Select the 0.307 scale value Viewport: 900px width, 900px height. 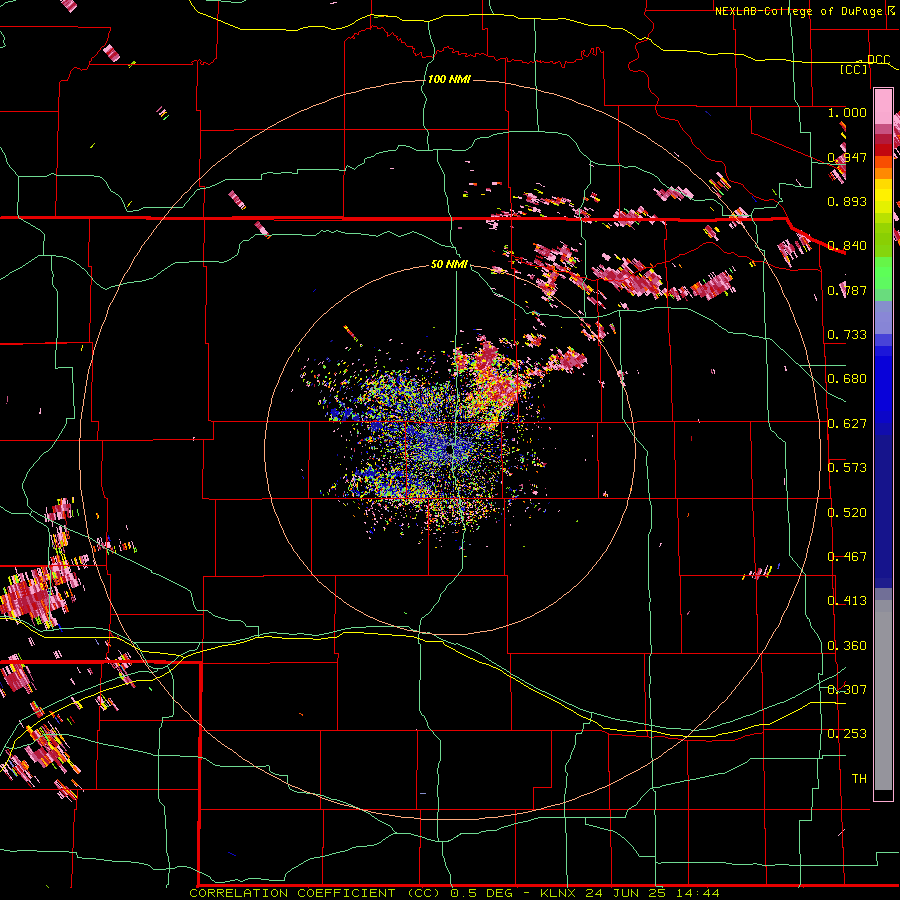(847, 690)
